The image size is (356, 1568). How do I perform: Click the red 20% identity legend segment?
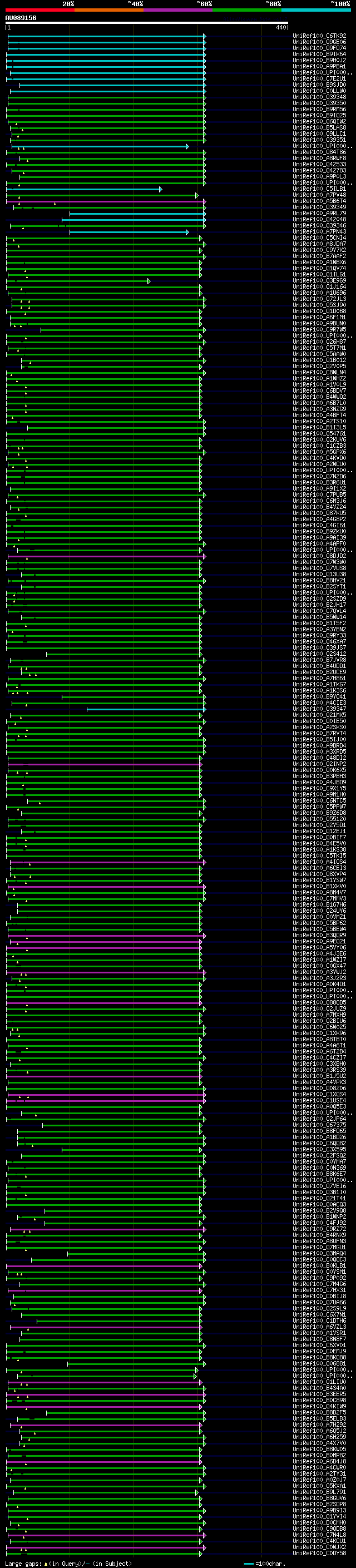pos(39,10)
